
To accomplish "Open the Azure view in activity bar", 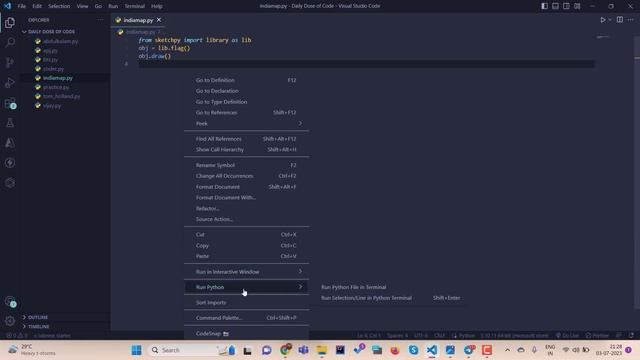I will coord(10,143).
